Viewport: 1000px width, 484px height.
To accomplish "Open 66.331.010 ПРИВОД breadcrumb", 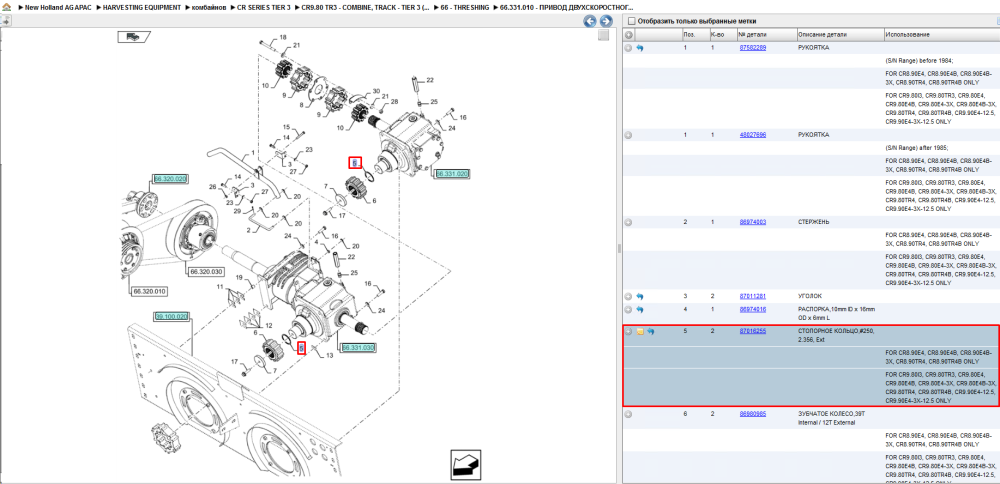I will point(568,6).
